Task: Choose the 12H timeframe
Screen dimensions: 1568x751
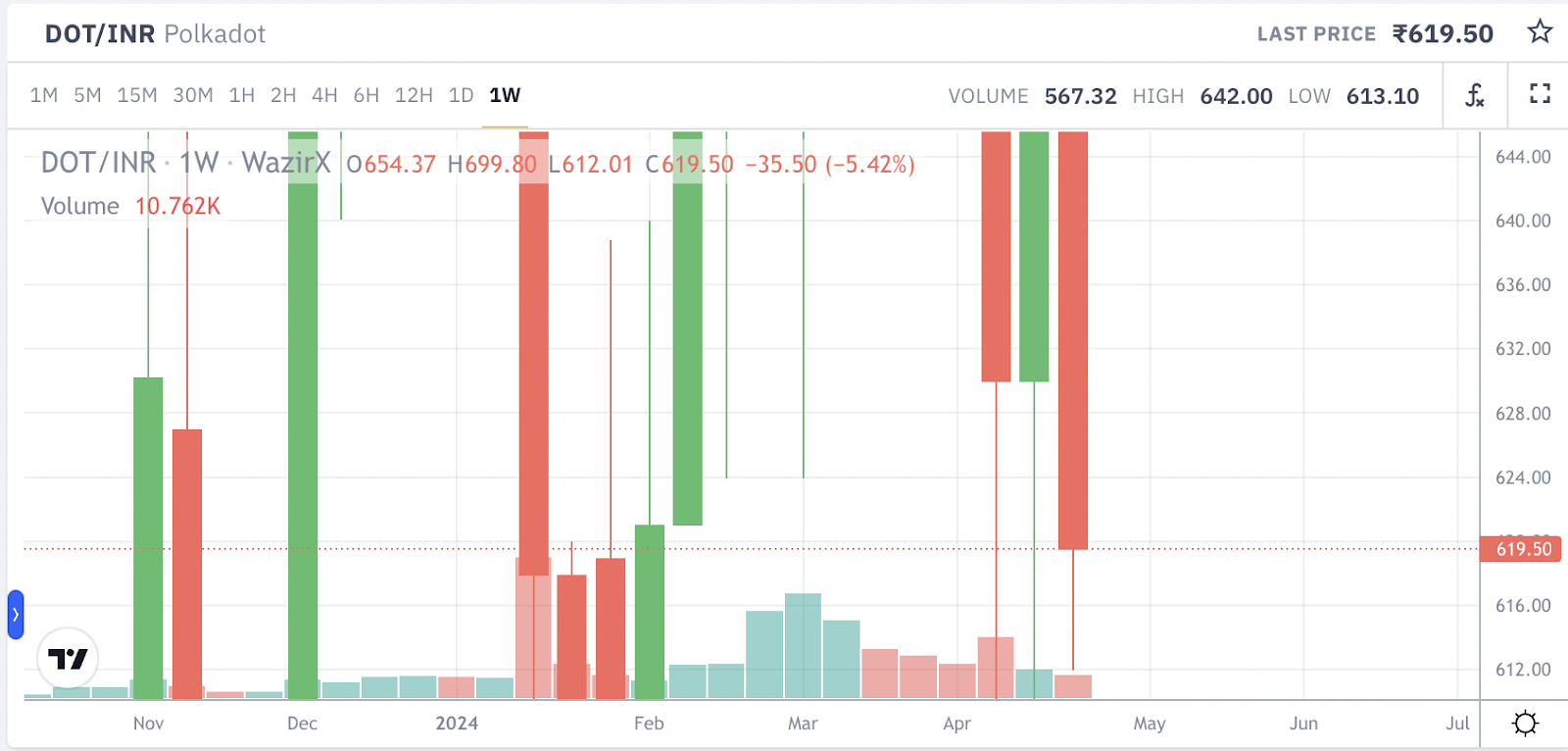Action: coord(414,95)
